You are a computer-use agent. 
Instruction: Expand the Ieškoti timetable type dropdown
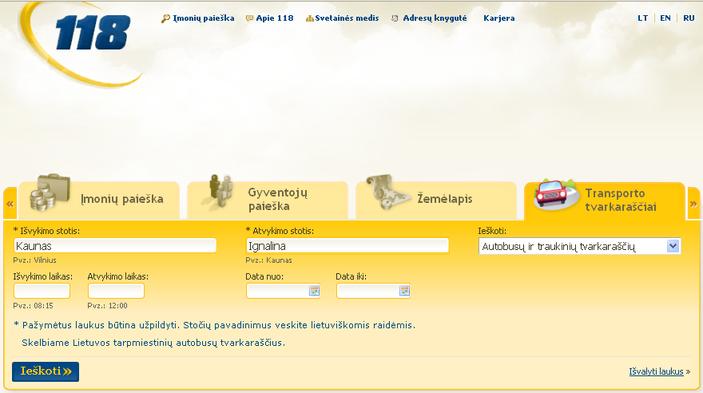point(673,246)
